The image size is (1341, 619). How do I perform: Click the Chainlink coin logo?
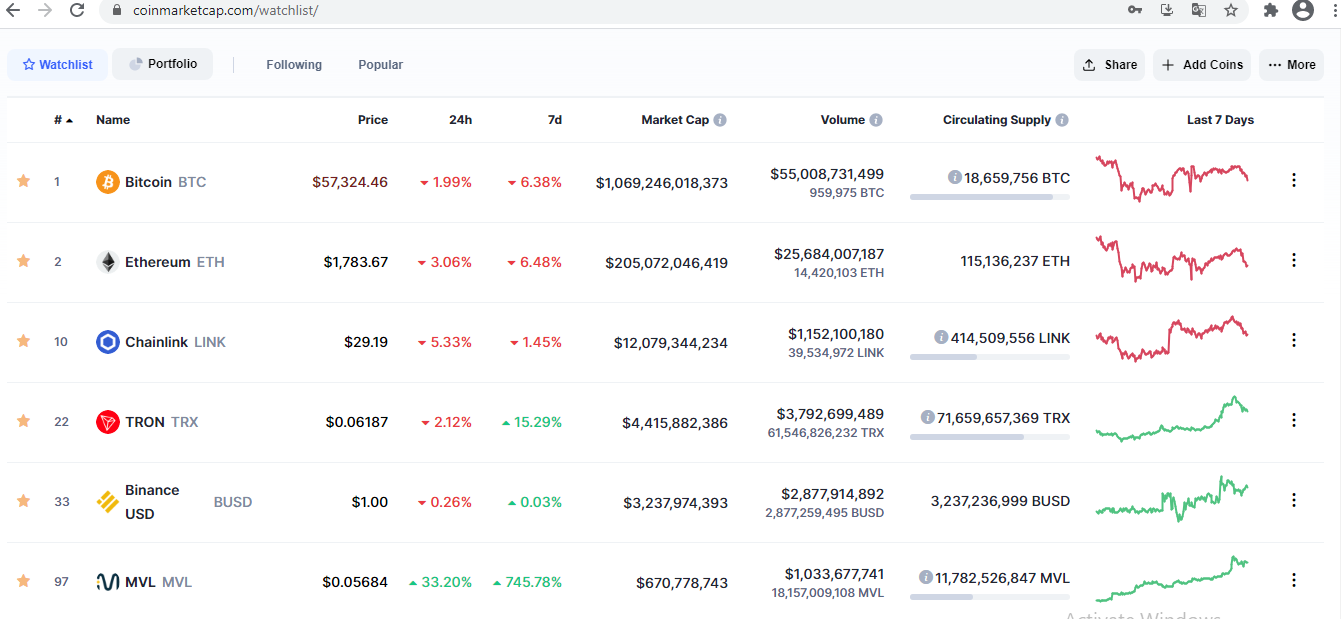[108, 342]
